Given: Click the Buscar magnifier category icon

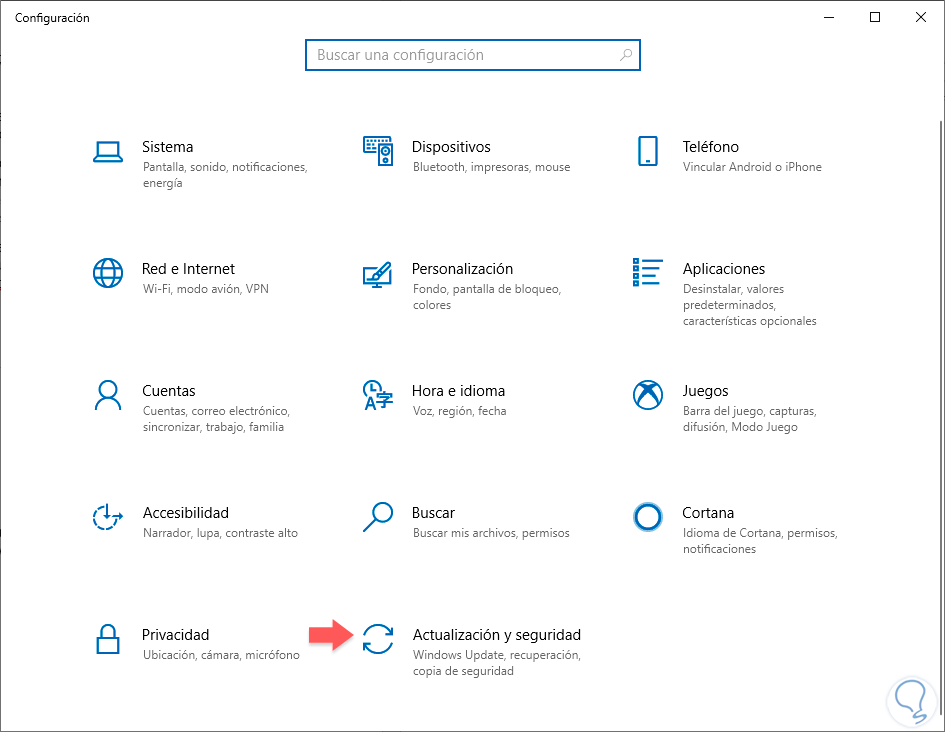Looking at the screenshot, I should [378, 517].
